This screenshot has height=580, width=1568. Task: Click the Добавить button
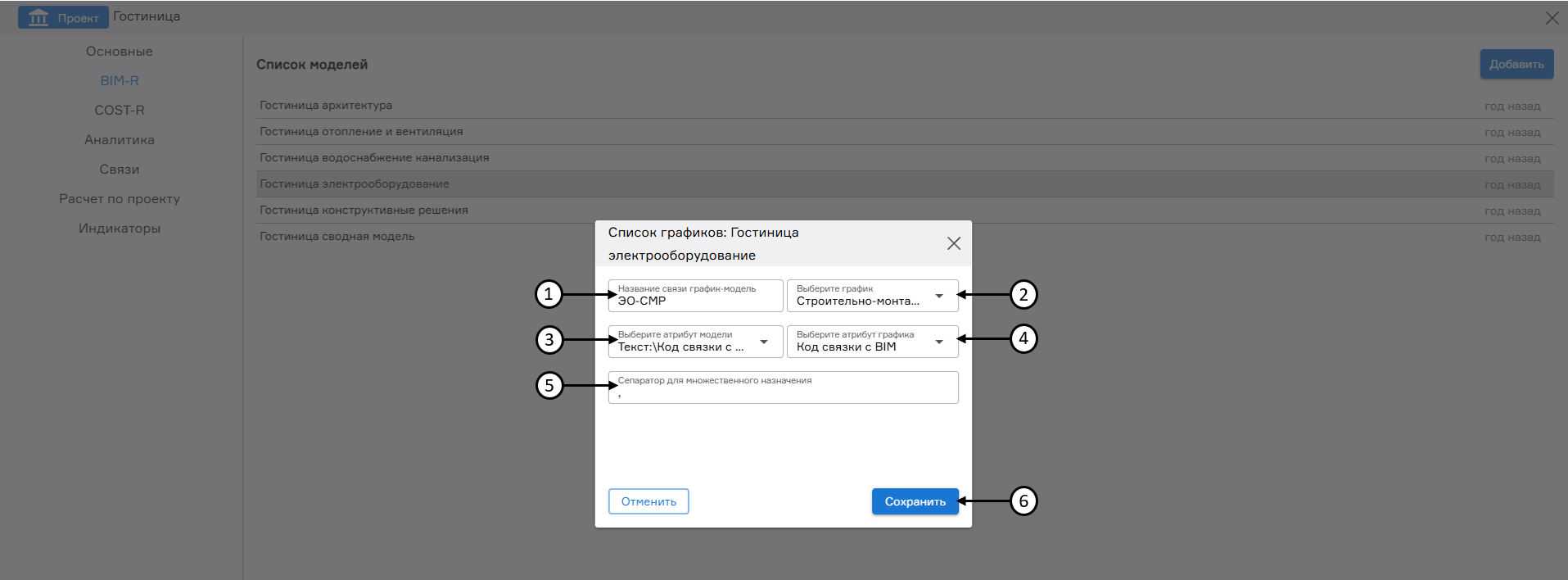point(1516,64)
